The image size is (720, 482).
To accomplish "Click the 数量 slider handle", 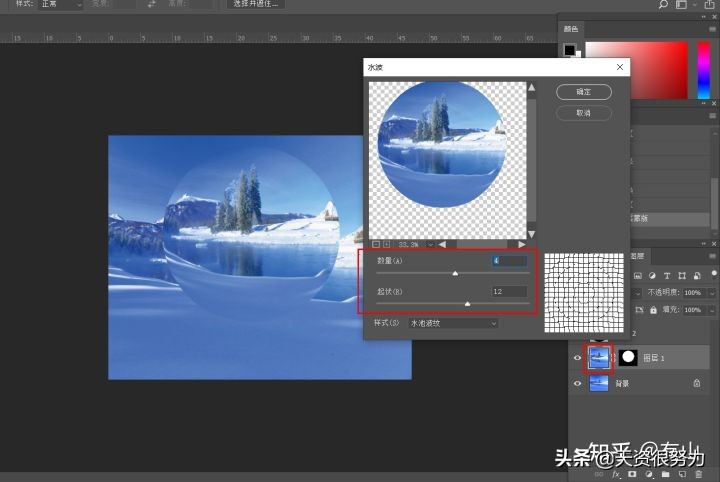I will pos(455,274).
